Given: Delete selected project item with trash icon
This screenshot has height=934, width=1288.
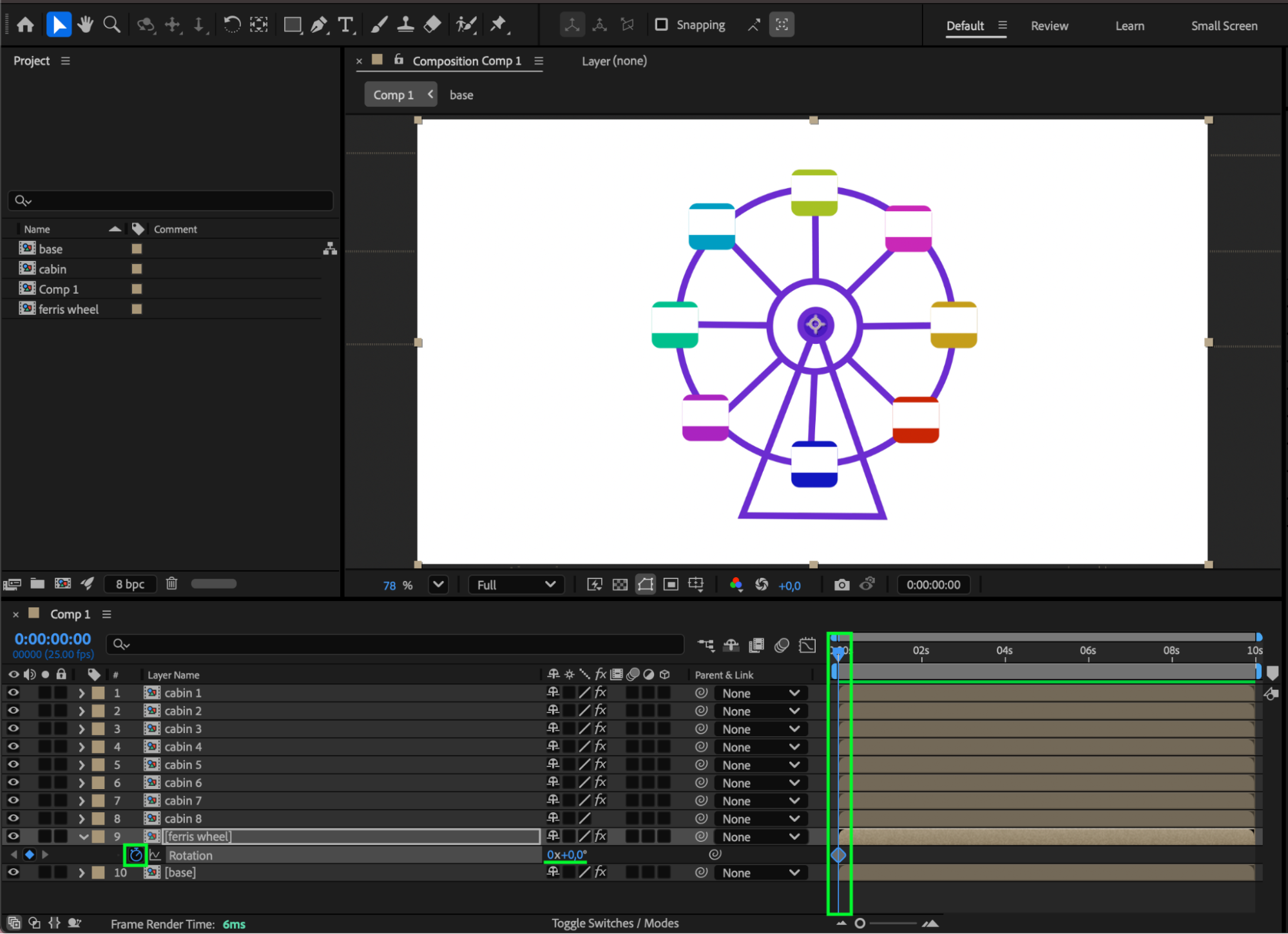Looking at the screenshot, I should click(x=171, y=584).
